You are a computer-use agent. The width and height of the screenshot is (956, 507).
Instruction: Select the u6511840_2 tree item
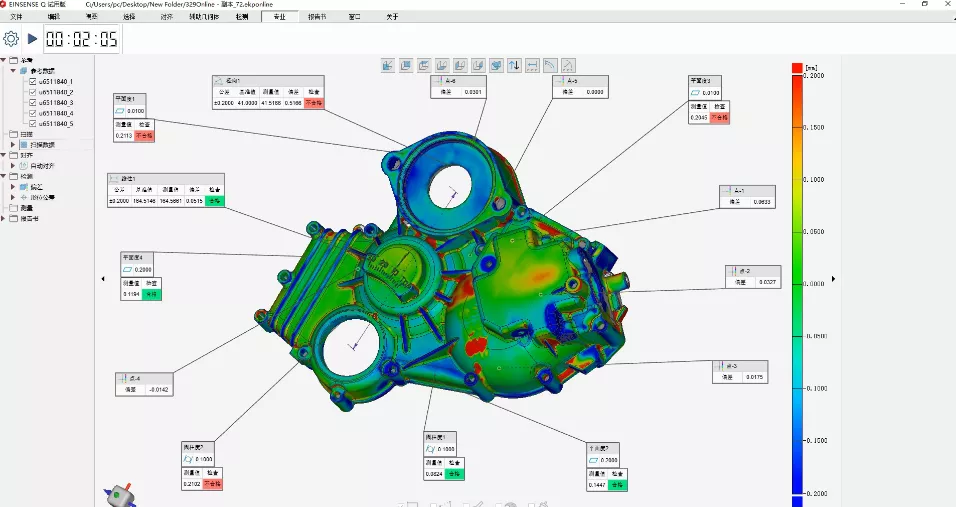point(56,92)
